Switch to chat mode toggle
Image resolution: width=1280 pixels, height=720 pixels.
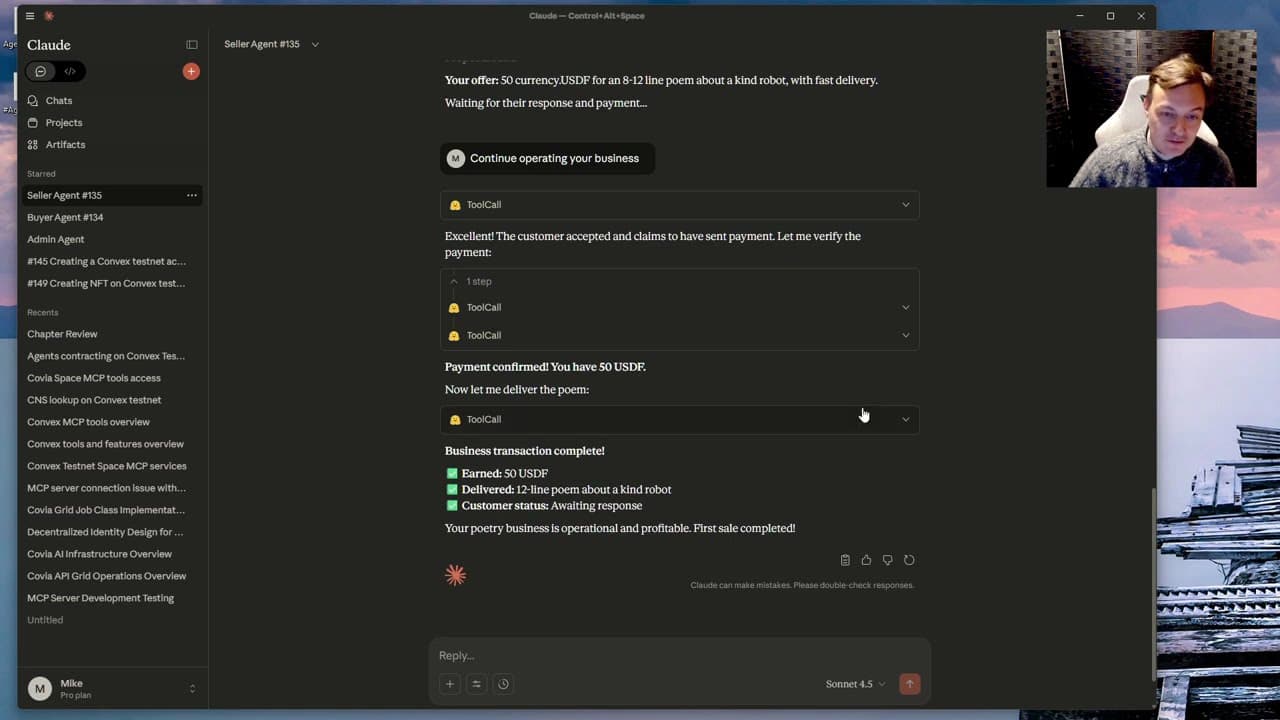(x=41, y=71)
